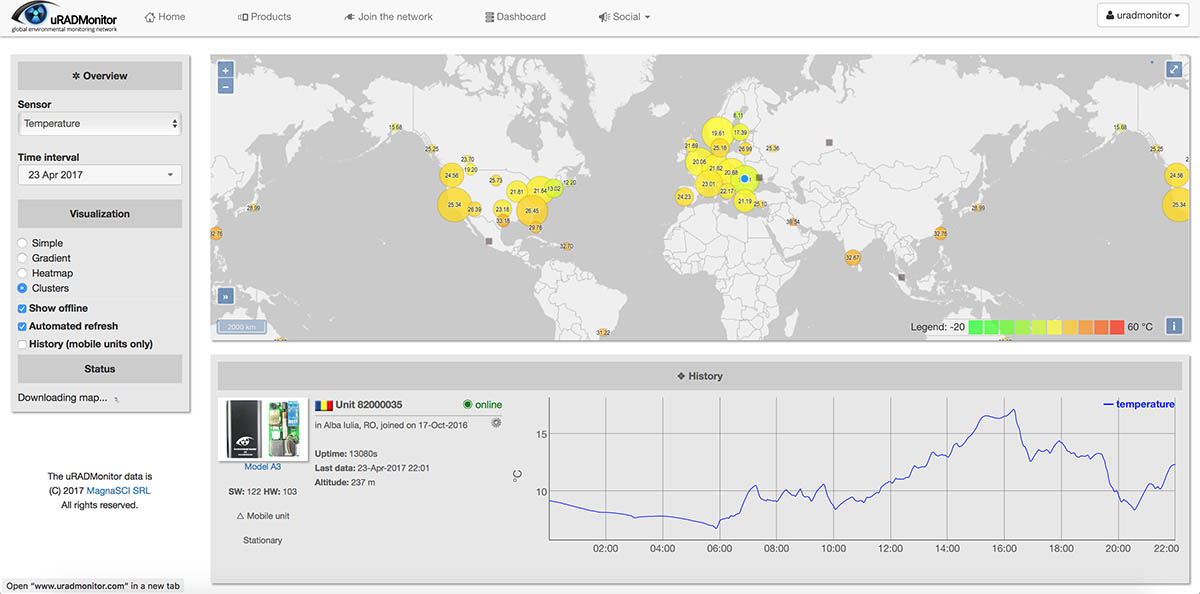Select the Heatmap visualization radio button
Image resolution: width=1200 pixels, height=594 pixels.
tap(23, 272)
